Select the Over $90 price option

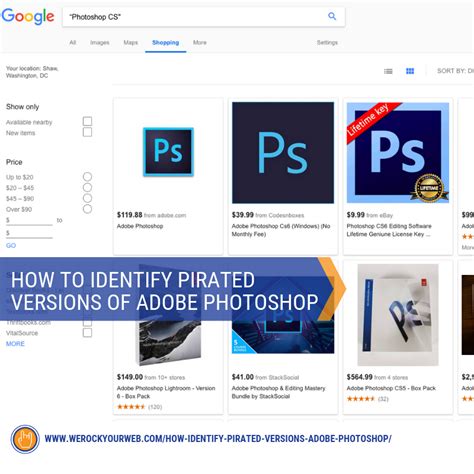click(87, 209)
